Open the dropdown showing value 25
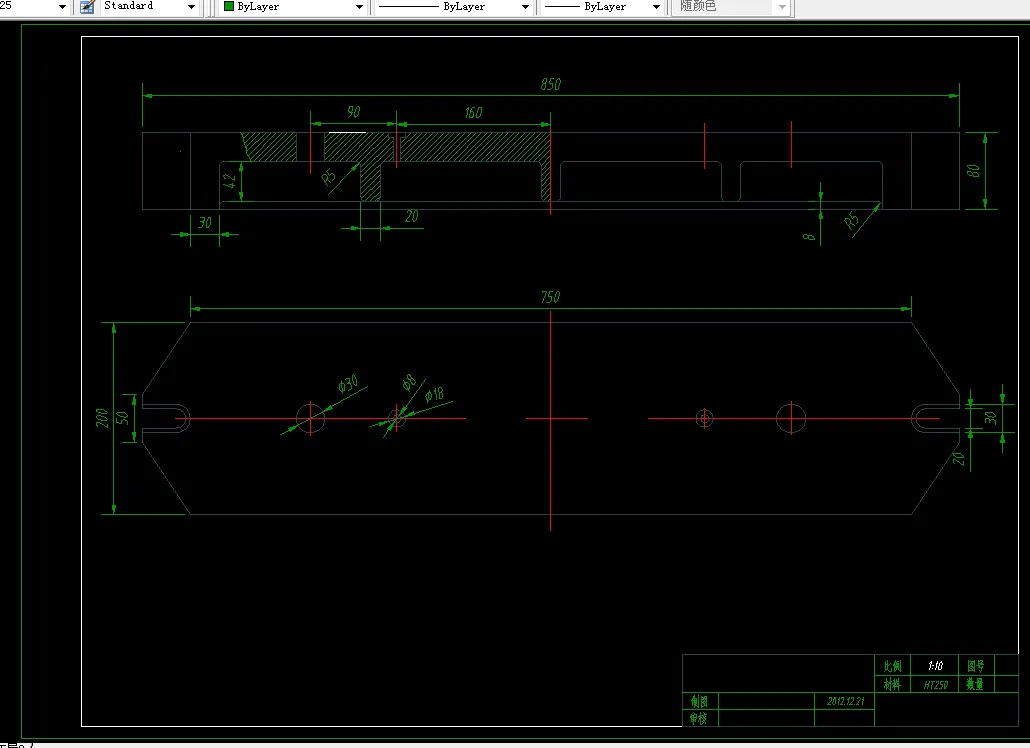The image size is (1030, 748). point(62,7)
